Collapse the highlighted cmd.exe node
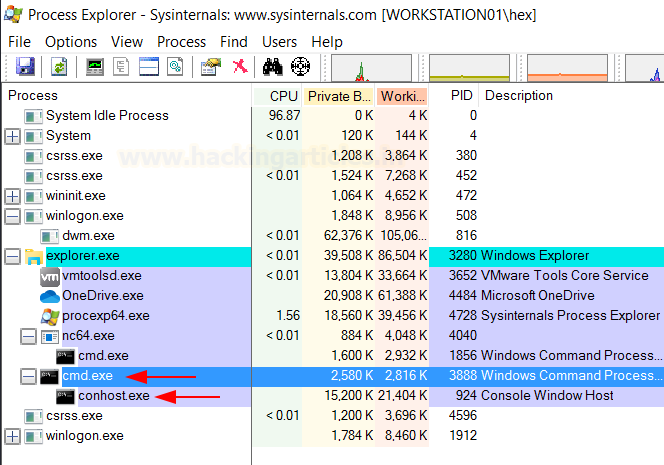Image resolution: width=664 pixels, height=465 pixels. coord(28,376)
